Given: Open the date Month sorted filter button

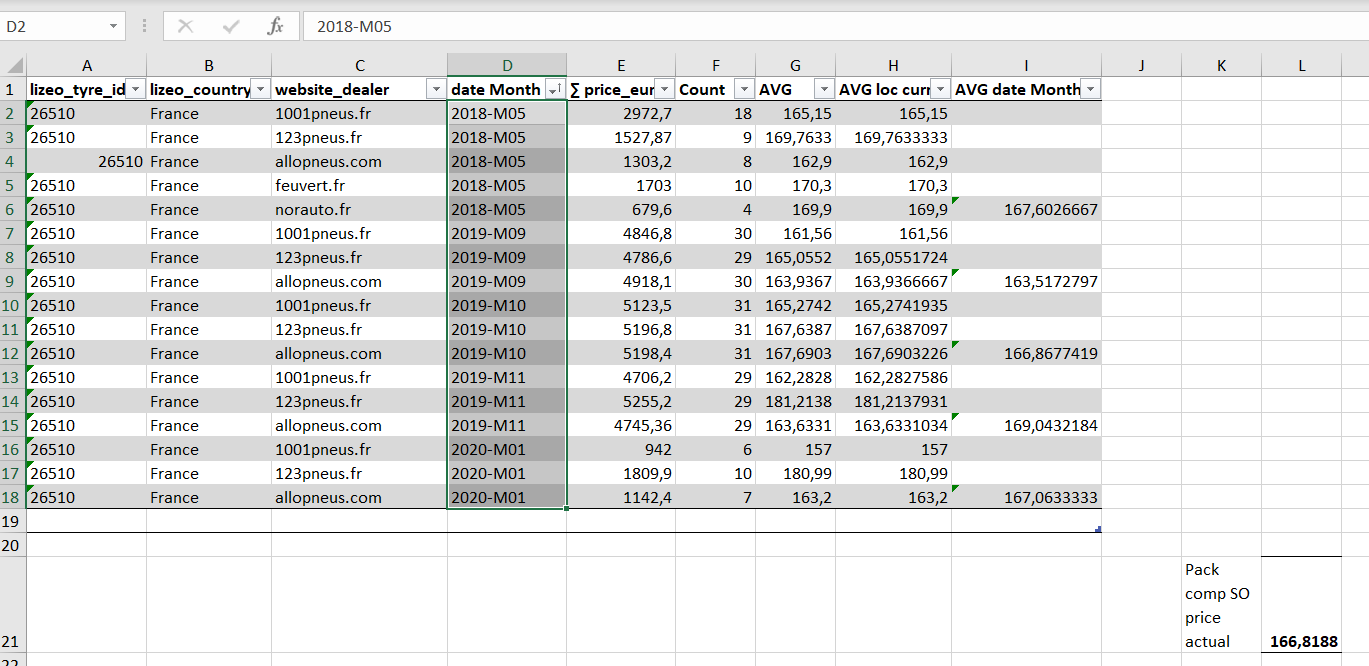Looking at the screenshot, I should pos(555,90).
